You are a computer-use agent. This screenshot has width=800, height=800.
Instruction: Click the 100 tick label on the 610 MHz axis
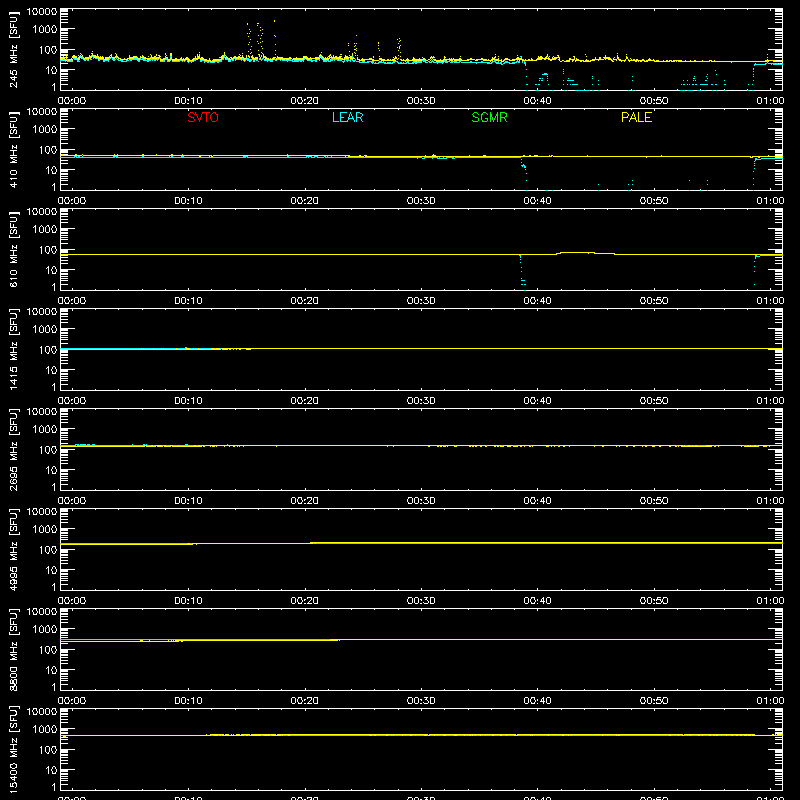click(x=48, y=250)
